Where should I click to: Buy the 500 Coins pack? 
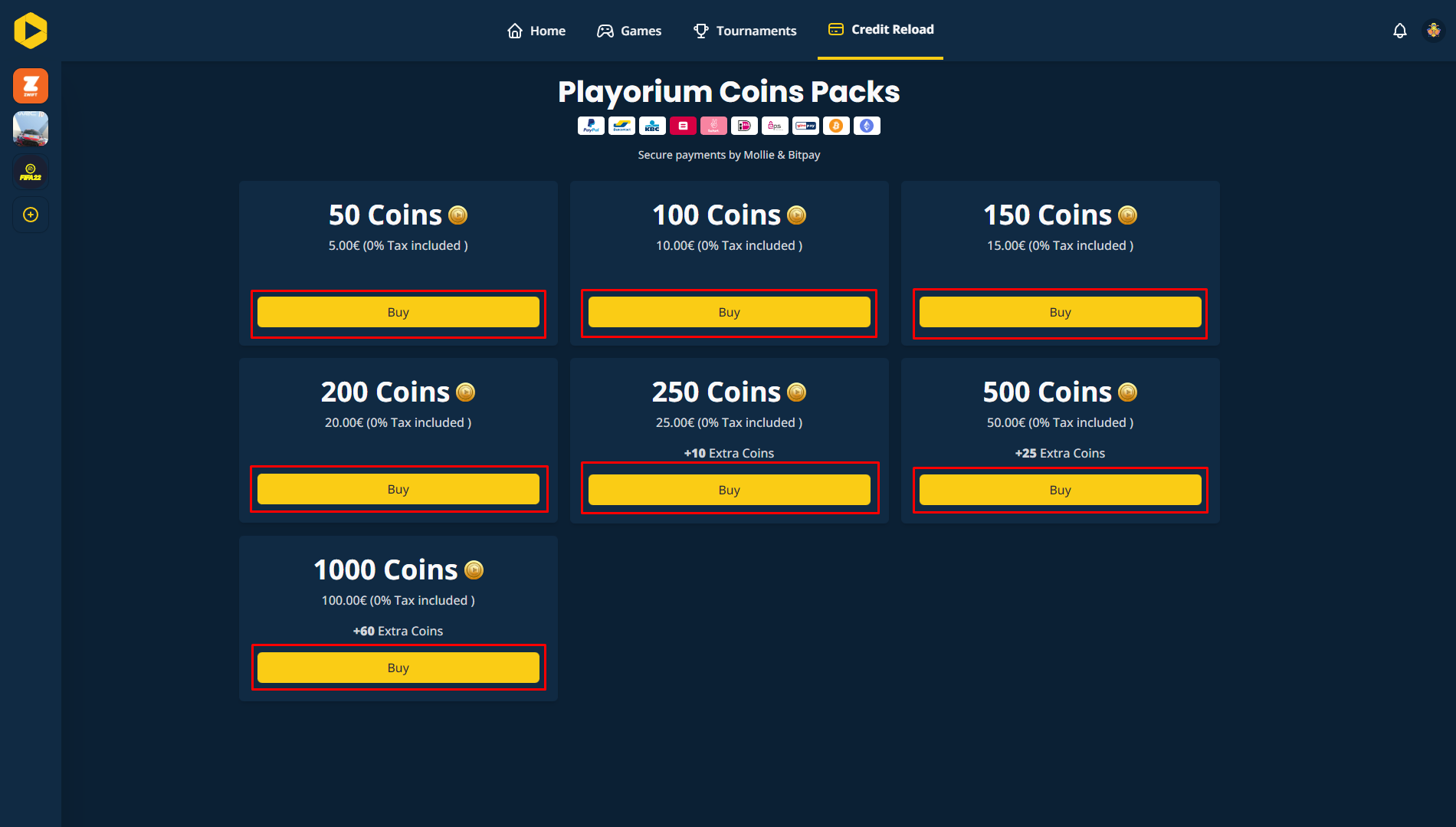[x=1061, y=490]
